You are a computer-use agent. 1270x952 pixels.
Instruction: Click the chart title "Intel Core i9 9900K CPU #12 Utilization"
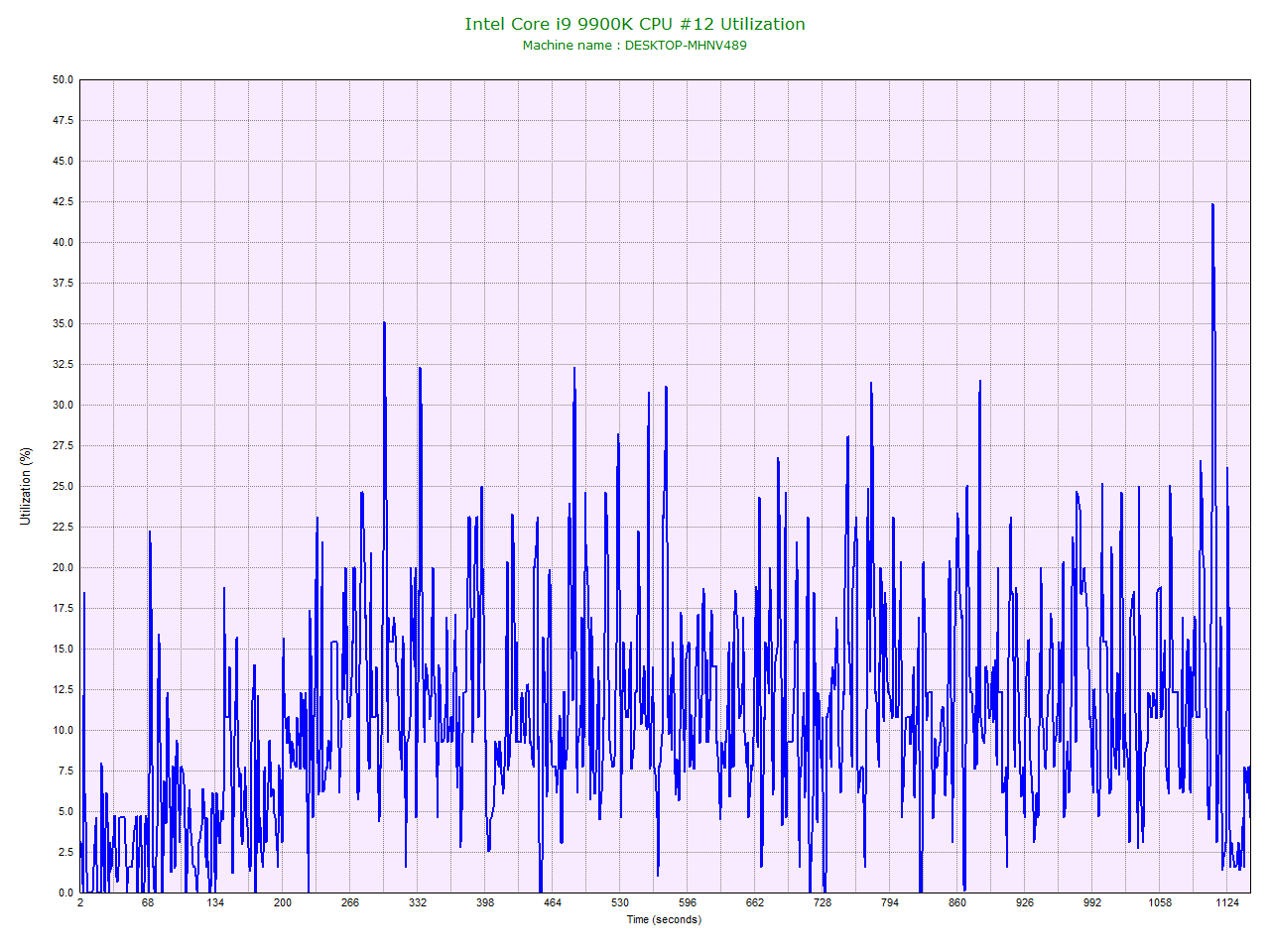pyautogui.click(x=635, y=24)
